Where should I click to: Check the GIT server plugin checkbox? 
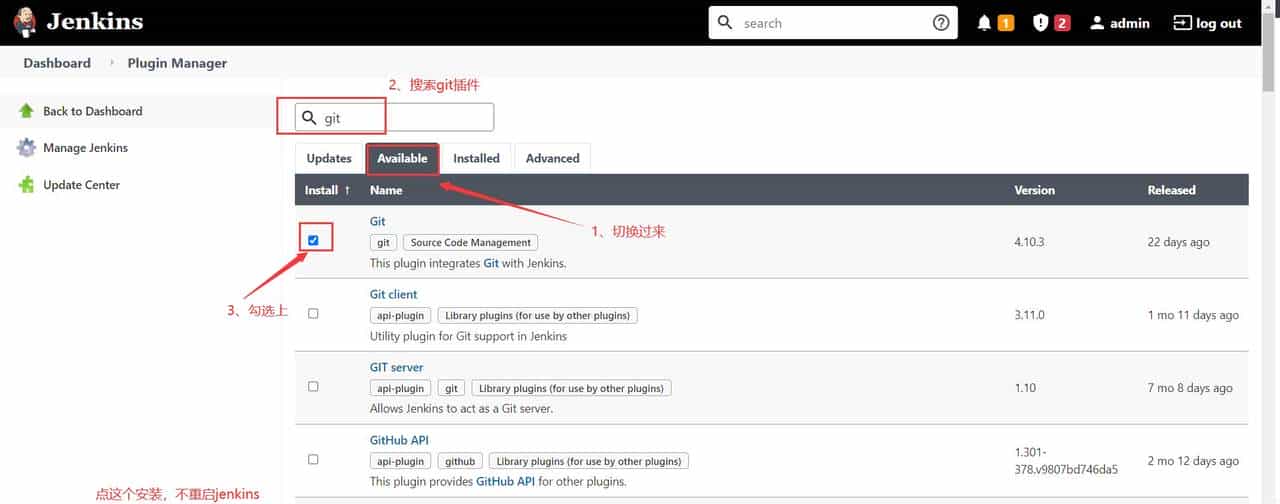tap(313, 386)
